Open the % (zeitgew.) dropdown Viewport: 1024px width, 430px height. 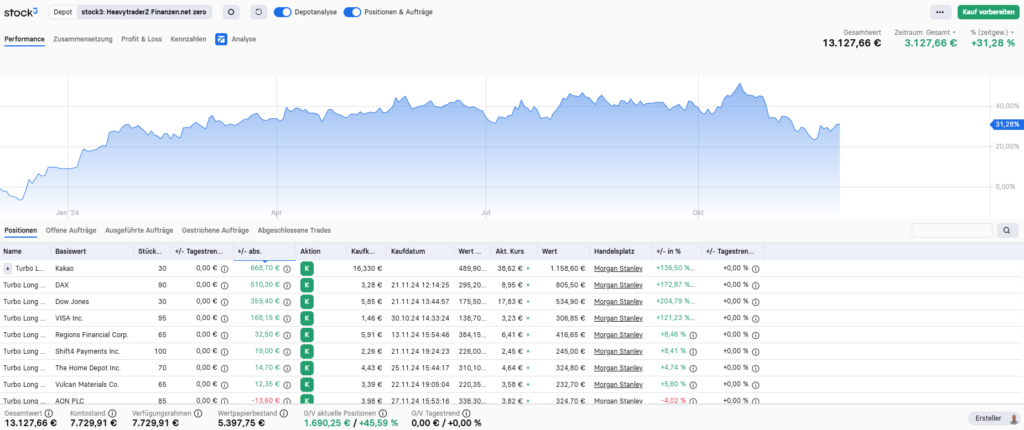pyautogui.click(x=993, y=31)
